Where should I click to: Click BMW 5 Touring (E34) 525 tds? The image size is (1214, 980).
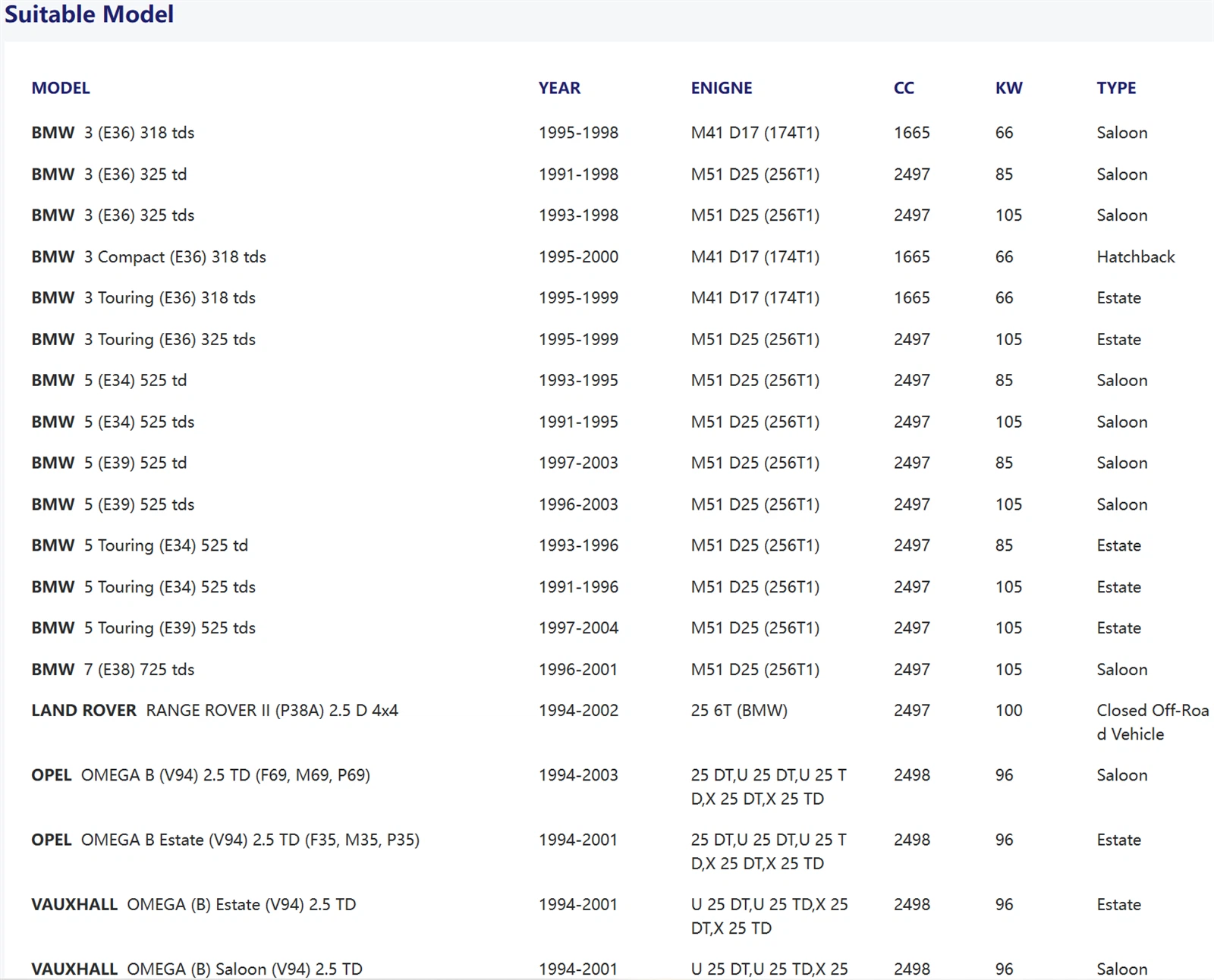pyautogui.click(x=143, y=587)
